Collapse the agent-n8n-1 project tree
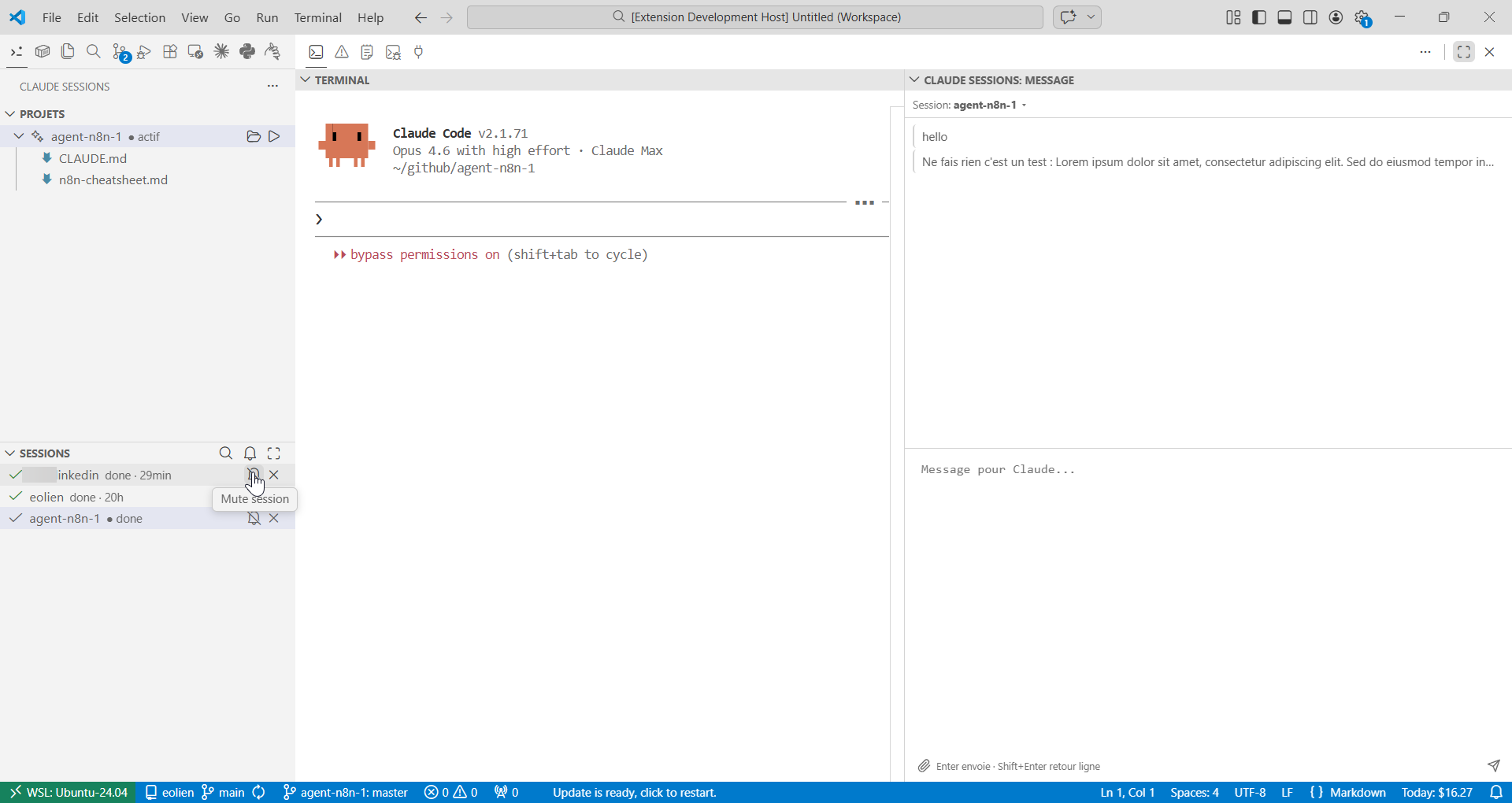The height and width of the screenshot is (803, 1512). click(x=19, y=137)
